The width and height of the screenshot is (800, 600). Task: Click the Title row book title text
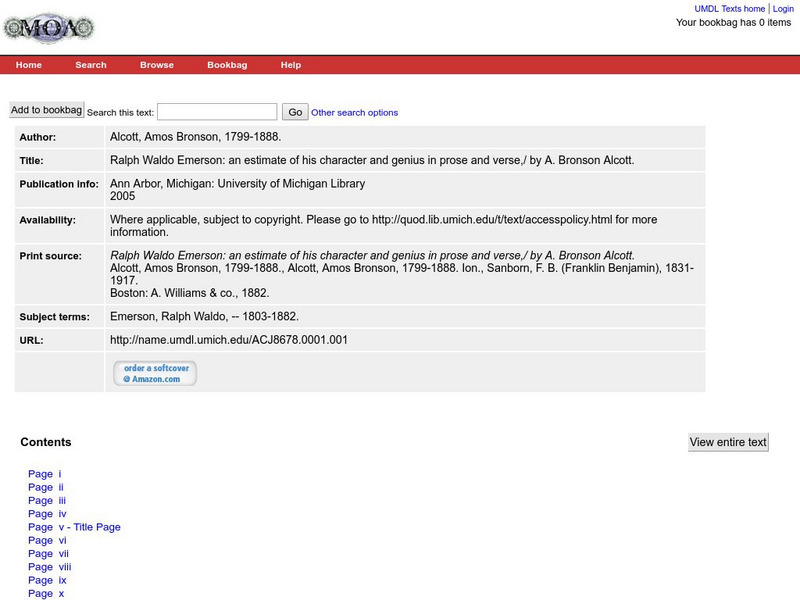(x=372, y=160)
